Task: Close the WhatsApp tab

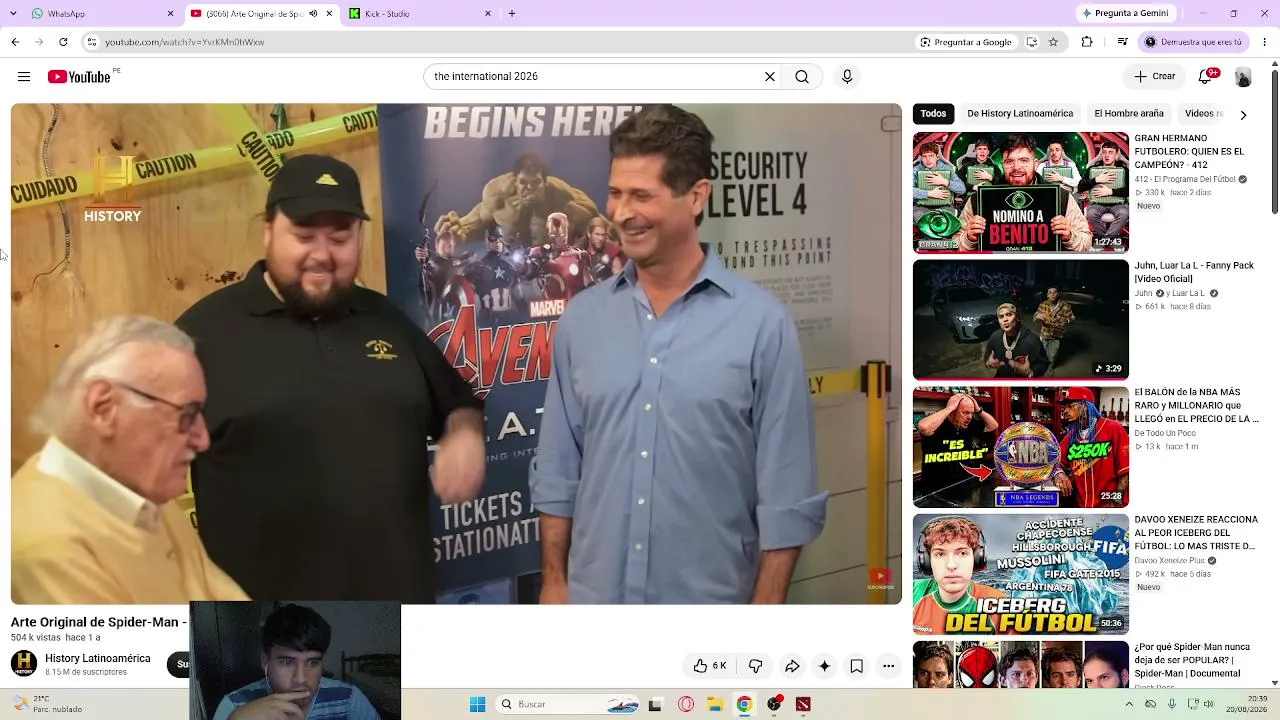Action: [x=170, y=14]
